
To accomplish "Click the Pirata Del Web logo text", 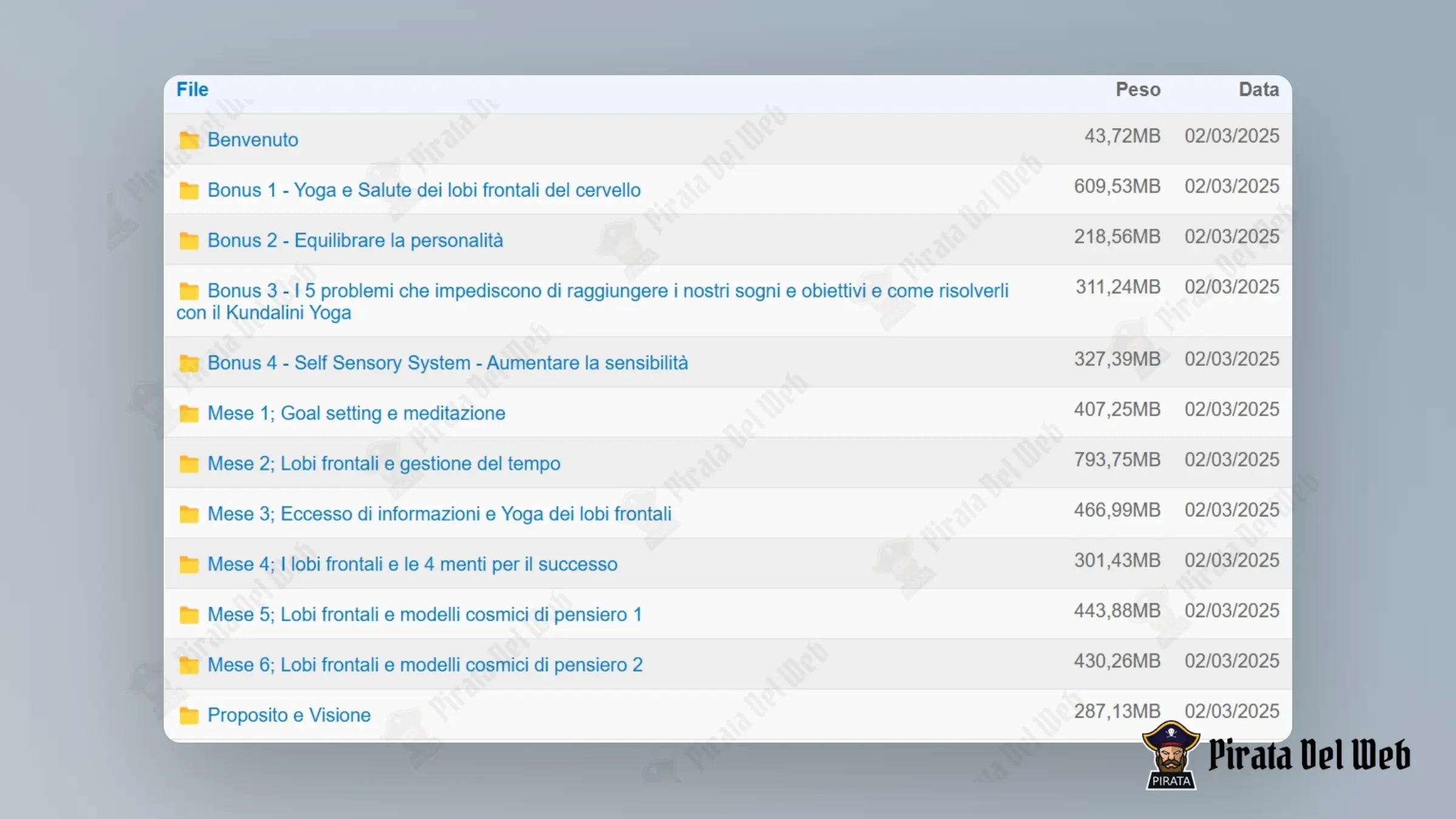I will (1309, 755).
